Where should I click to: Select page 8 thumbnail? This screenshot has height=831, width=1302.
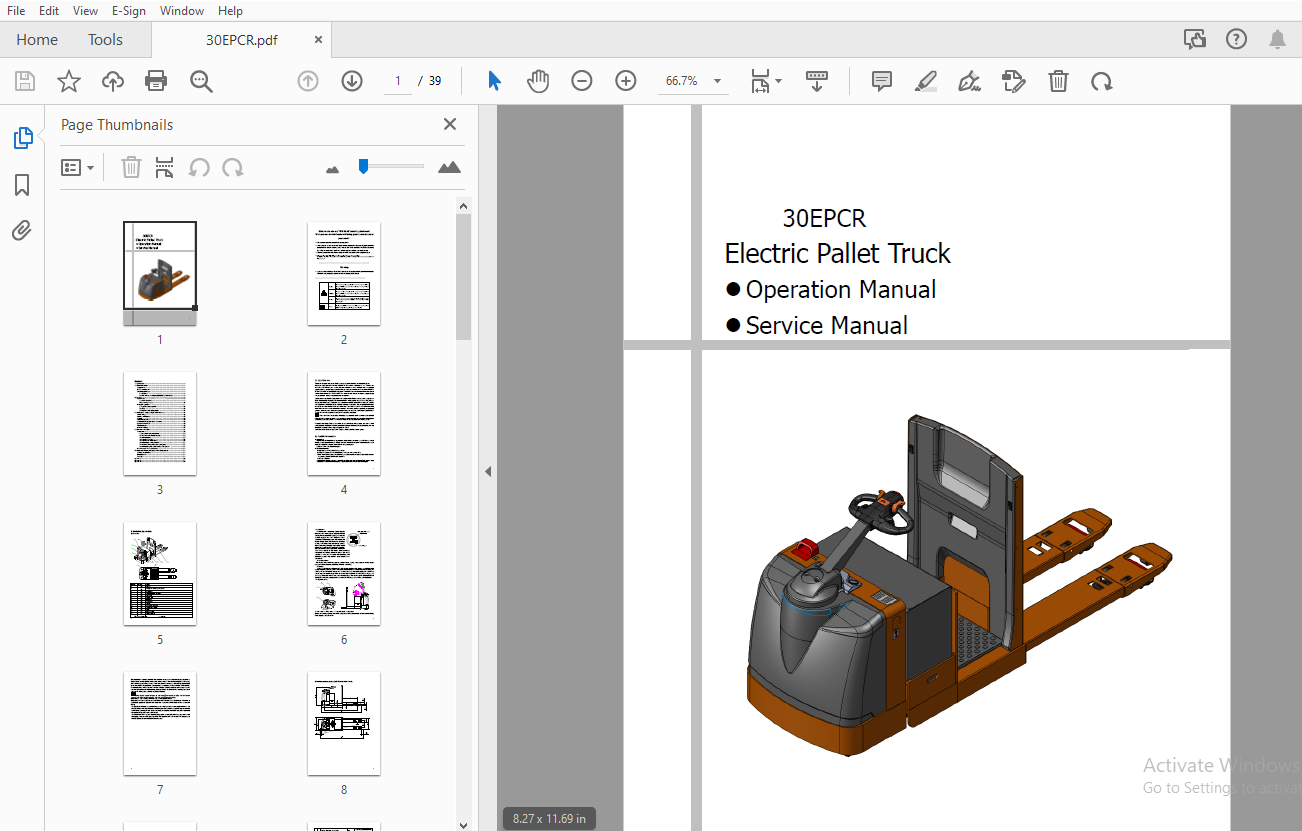tap(344, 723)
